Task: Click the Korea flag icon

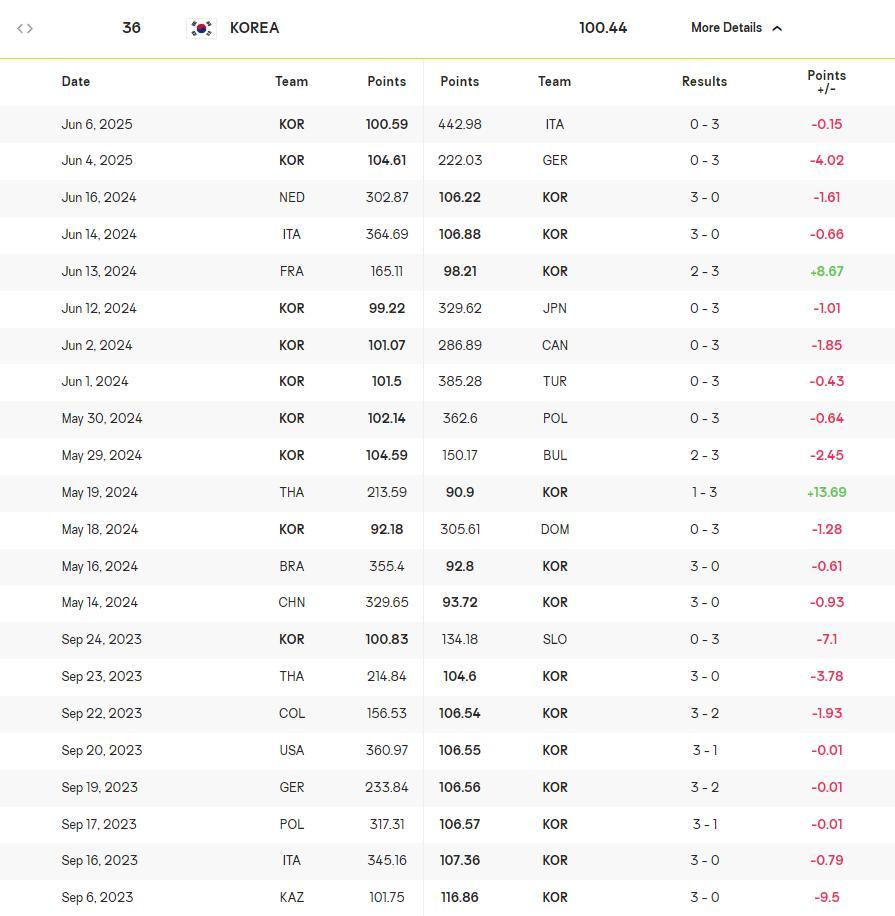Action: click(202, 28)
